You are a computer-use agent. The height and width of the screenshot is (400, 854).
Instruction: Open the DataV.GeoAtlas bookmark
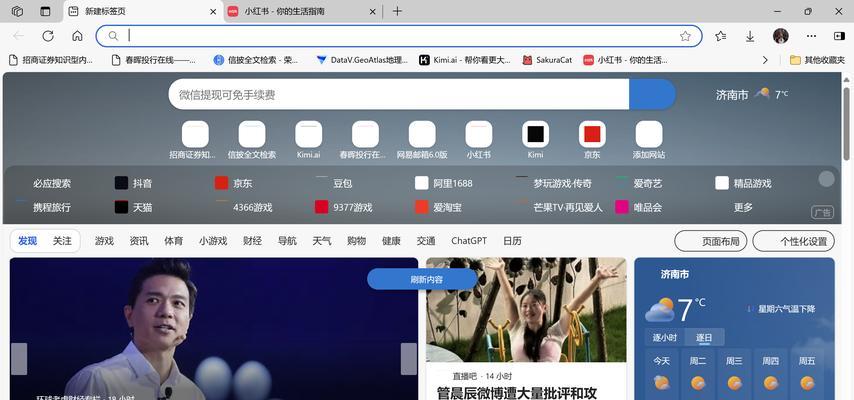tap(362, 60)
